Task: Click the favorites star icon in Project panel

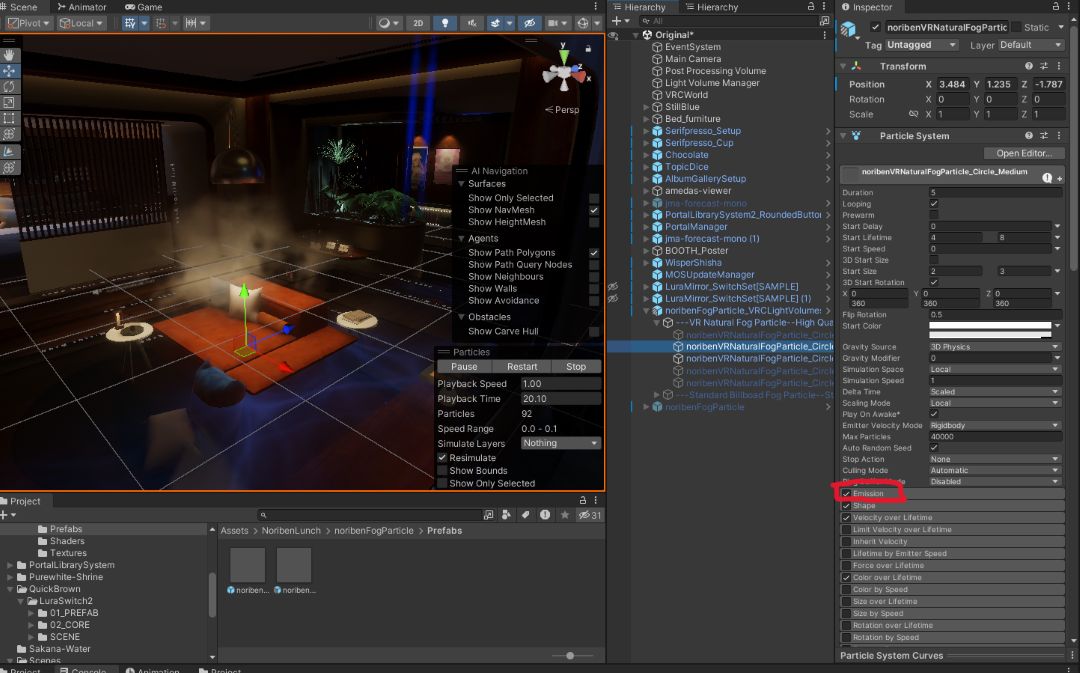Action: click(x=565, y=515)
